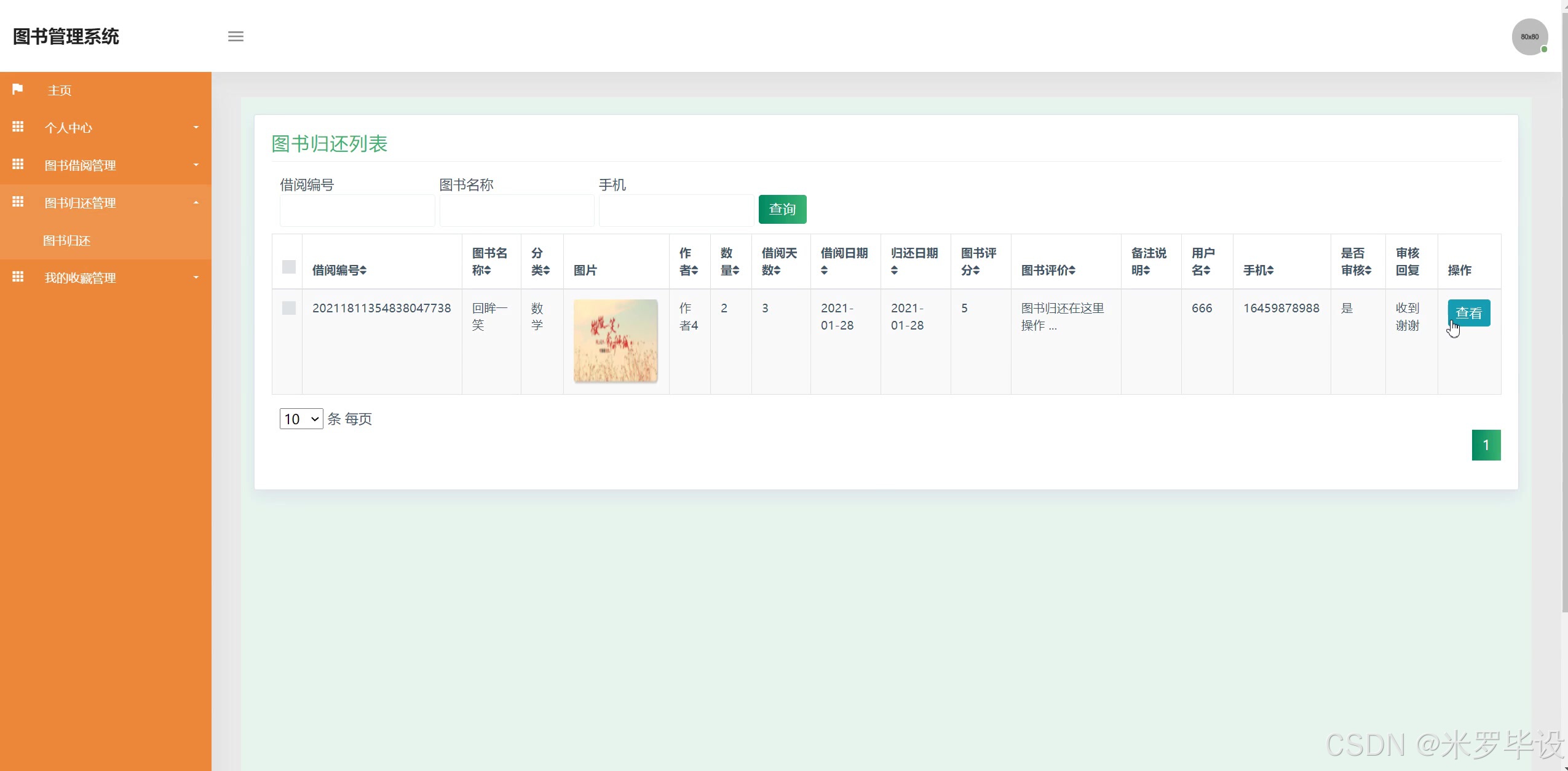Collapse the 图书归还管理 submenu arrow
The width and height of the screenshot is (1568, 771).
tap(196, 202)
